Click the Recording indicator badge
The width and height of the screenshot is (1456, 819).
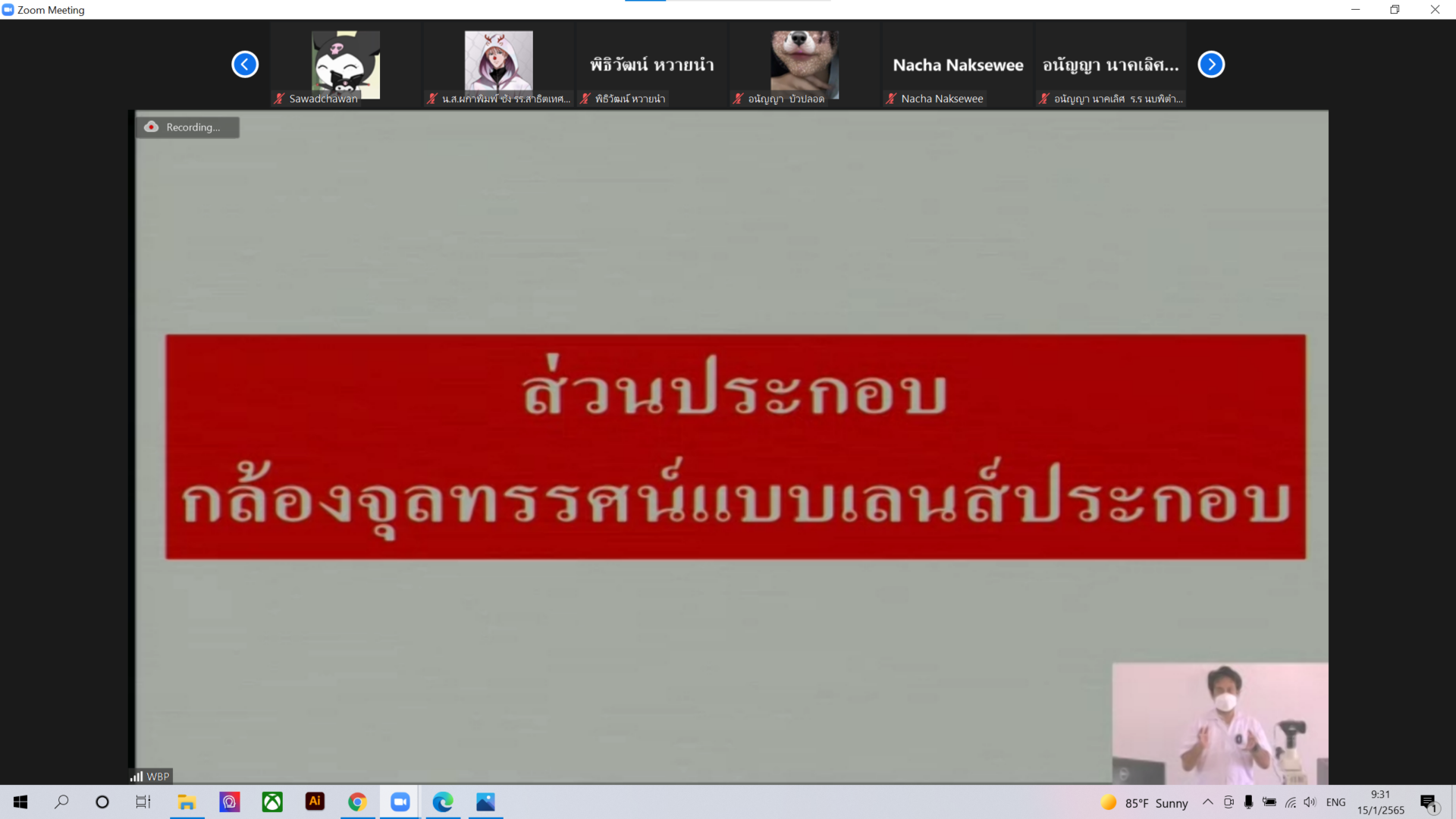point(187,127)
